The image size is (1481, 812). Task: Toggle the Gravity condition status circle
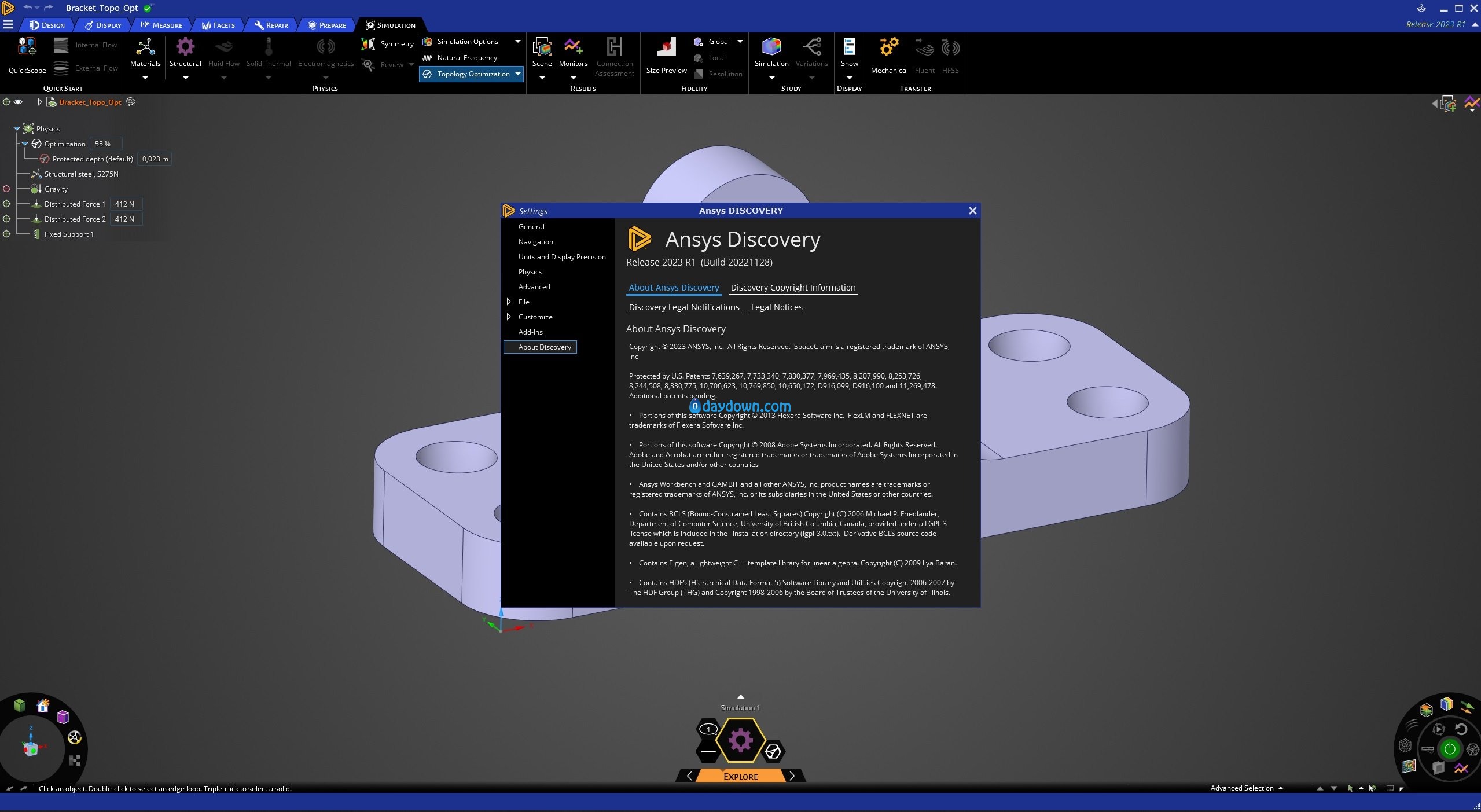pyautogui.click(x=6, y=189)
